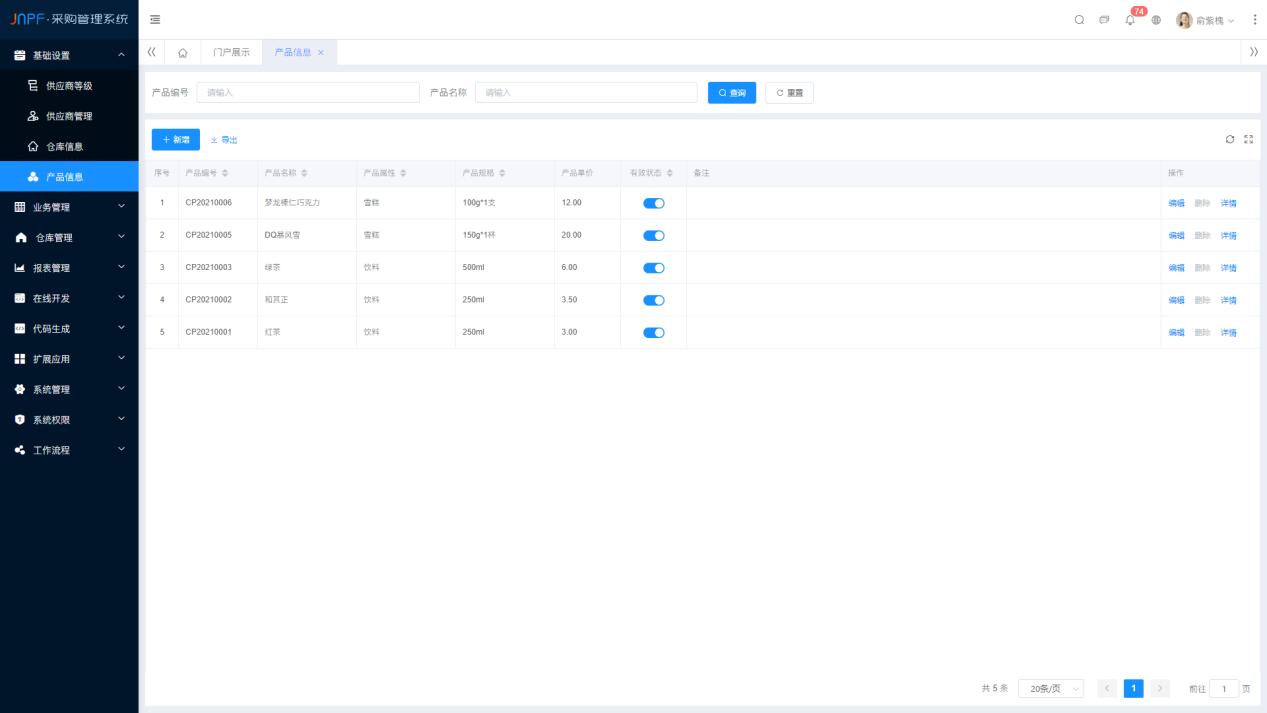Sort by 产品属性 column
Screen dimensions: 1267x713
coord(403,174)
